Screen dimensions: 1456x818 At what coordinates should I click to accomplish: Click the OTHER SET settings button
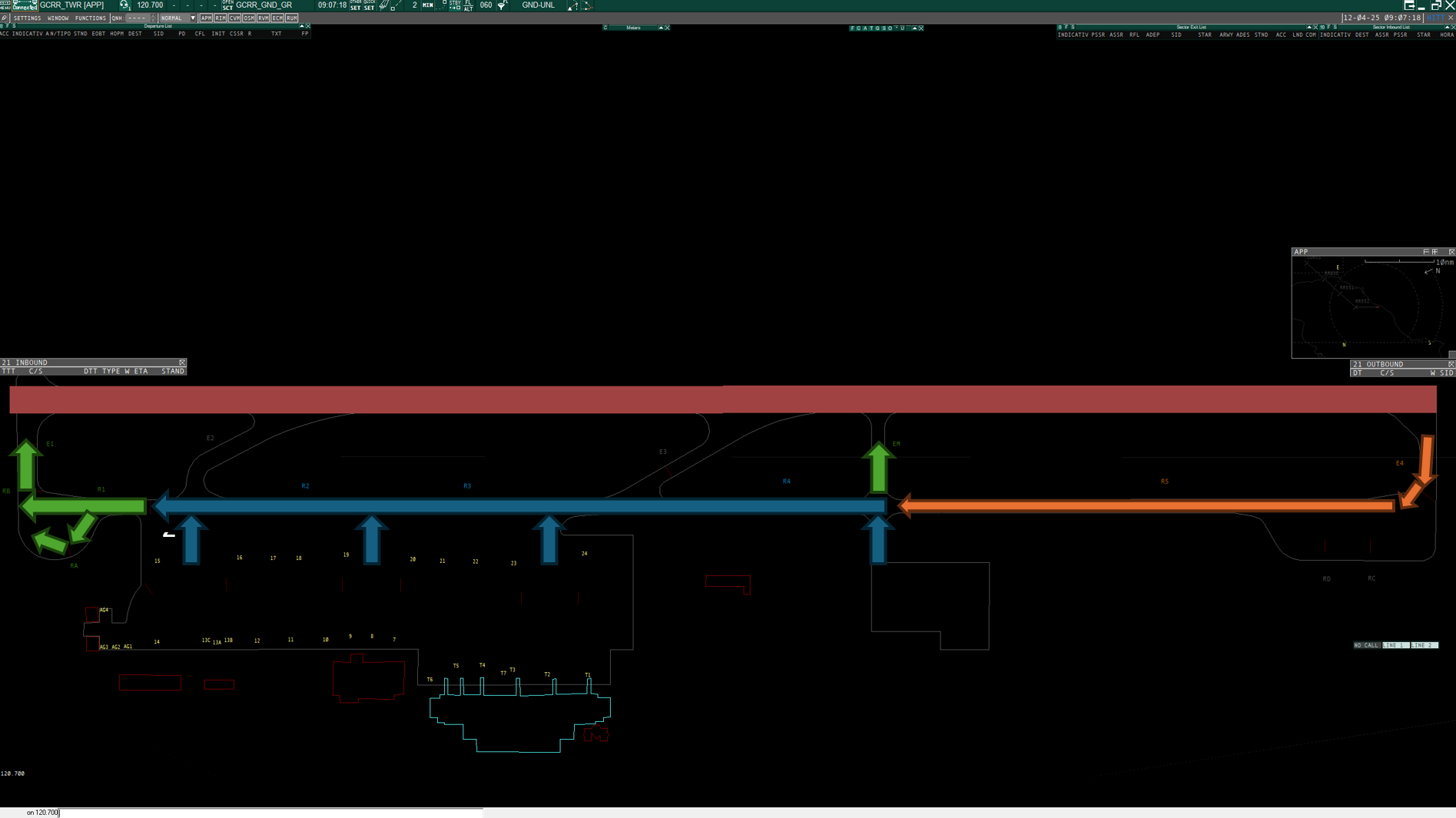[x=356, y=5]
